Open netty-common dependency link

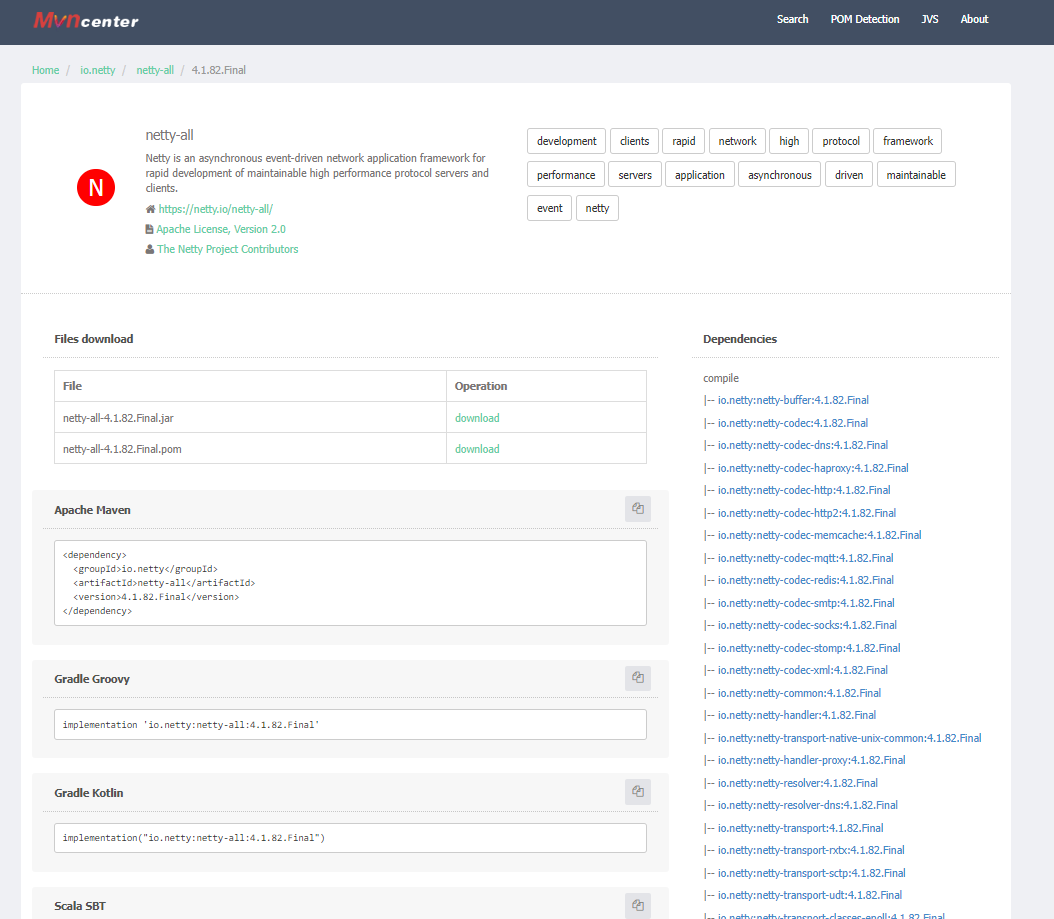tap(799, 693)
